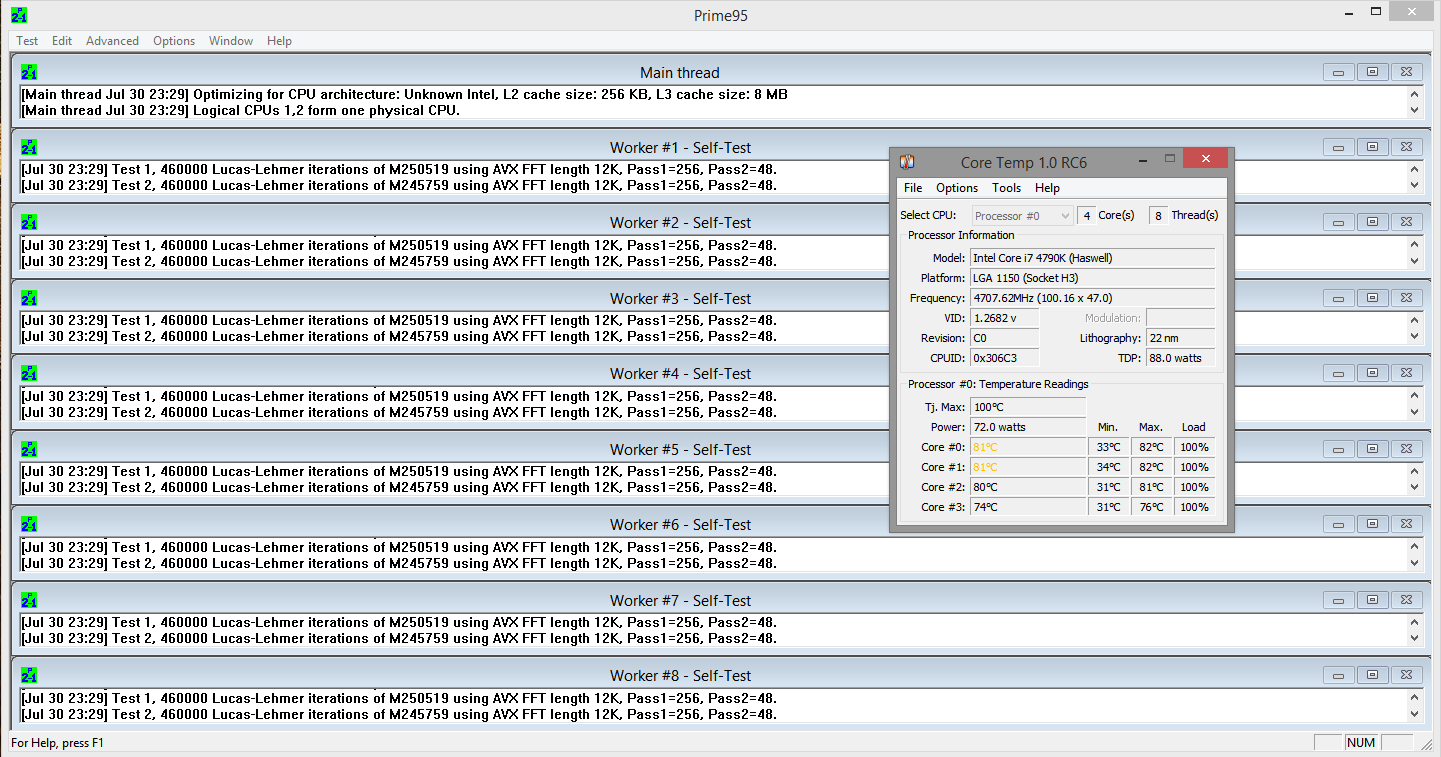Open Core Temp Help menu
1441x757 pixels.
click(1047, 188)
